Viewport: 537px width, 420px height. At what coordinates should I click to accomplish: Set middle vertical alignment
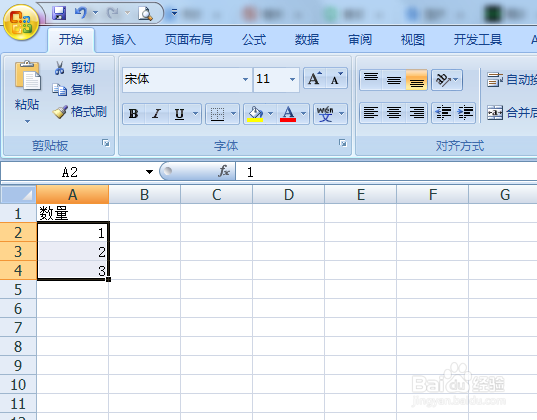pyautogui.click(x=394, y=79)
